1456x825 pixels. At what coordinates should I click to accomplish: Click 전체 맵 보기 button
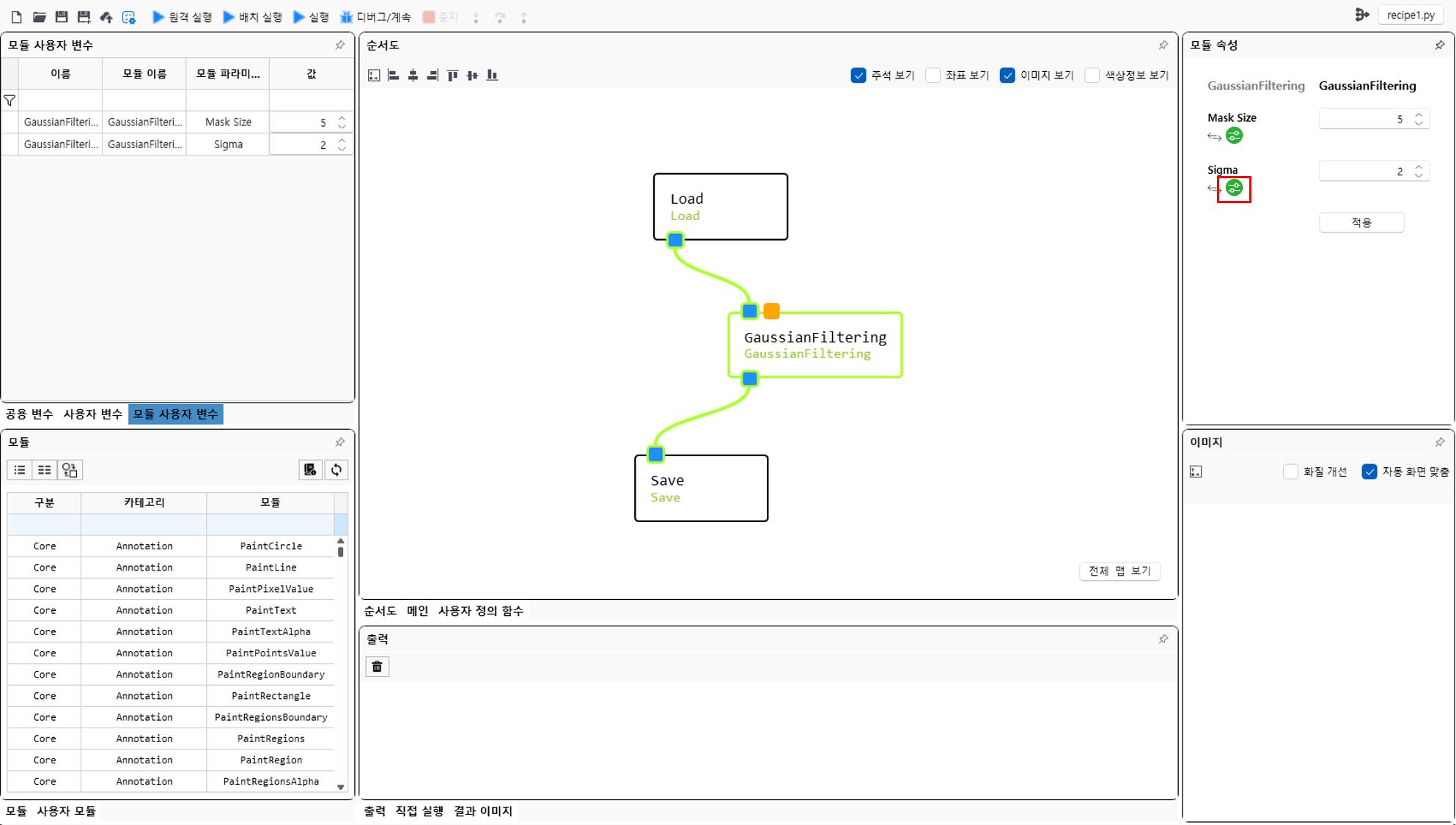pos(1119,571)
